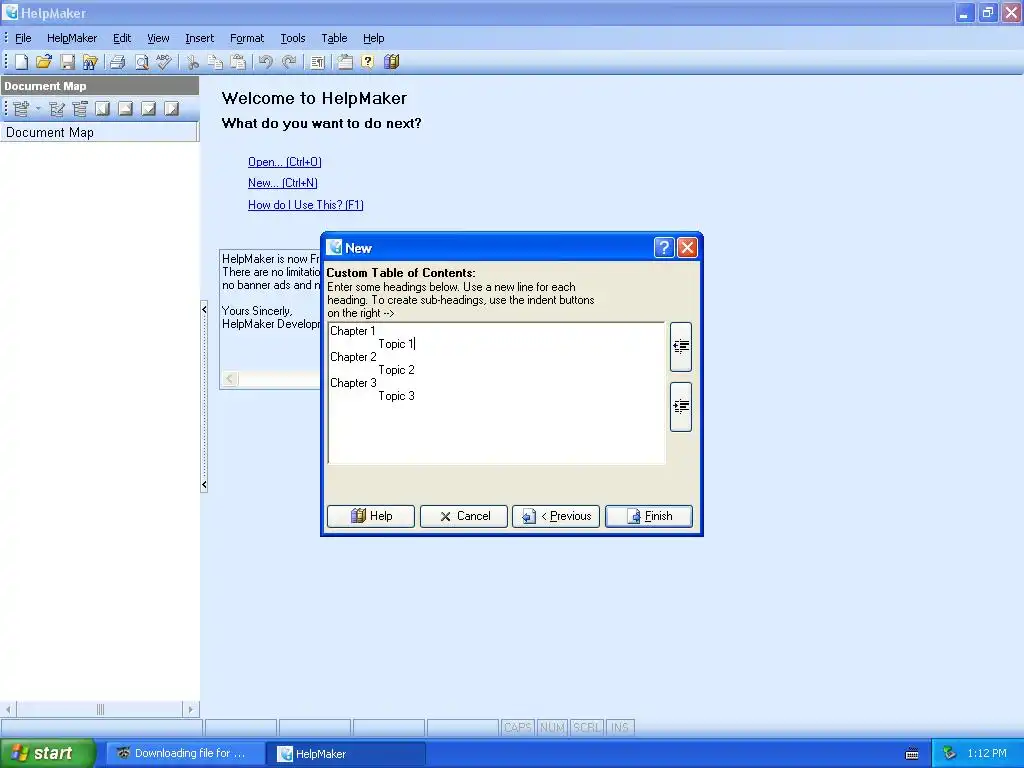The width and height of the screenshot is (1024, 768).
Task: Click the binoculars folder search icon
Action: pos(89,62)
